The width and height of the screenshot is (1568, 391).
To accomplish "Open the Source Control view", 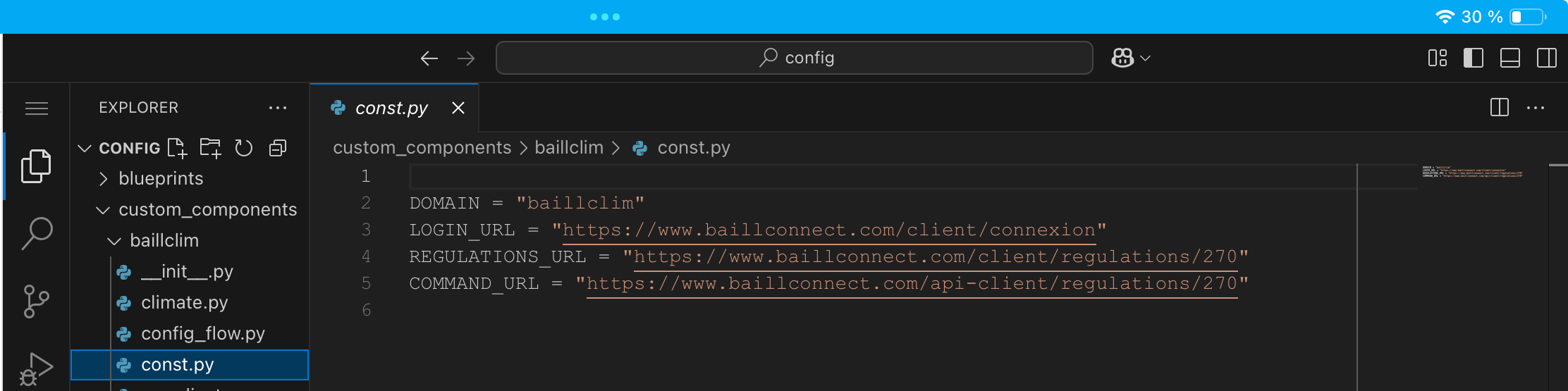I will tap(36, 302).
